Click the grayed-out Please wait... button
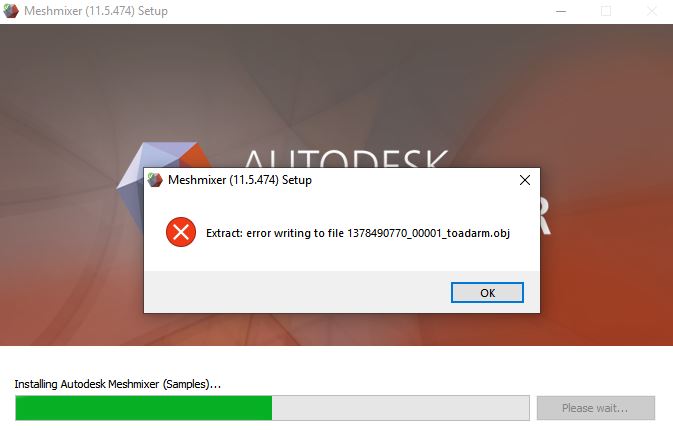Viewport: 673px width, 430px height. point(595,408)
